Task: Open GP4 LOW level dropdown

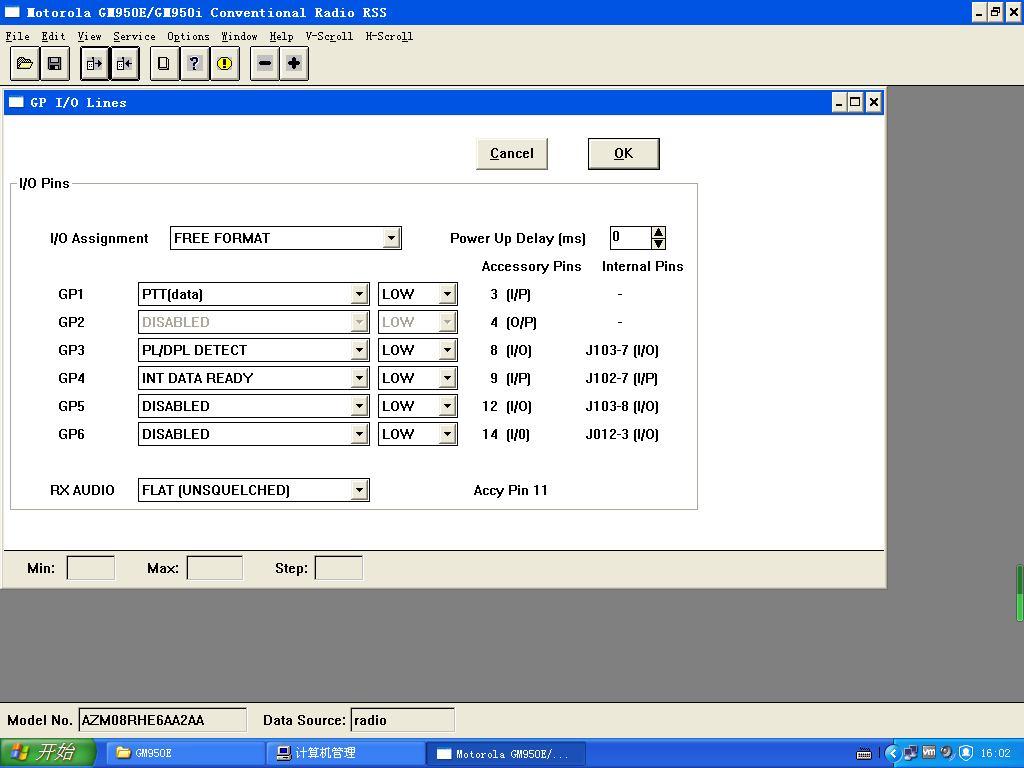Action: coord(447,378)
